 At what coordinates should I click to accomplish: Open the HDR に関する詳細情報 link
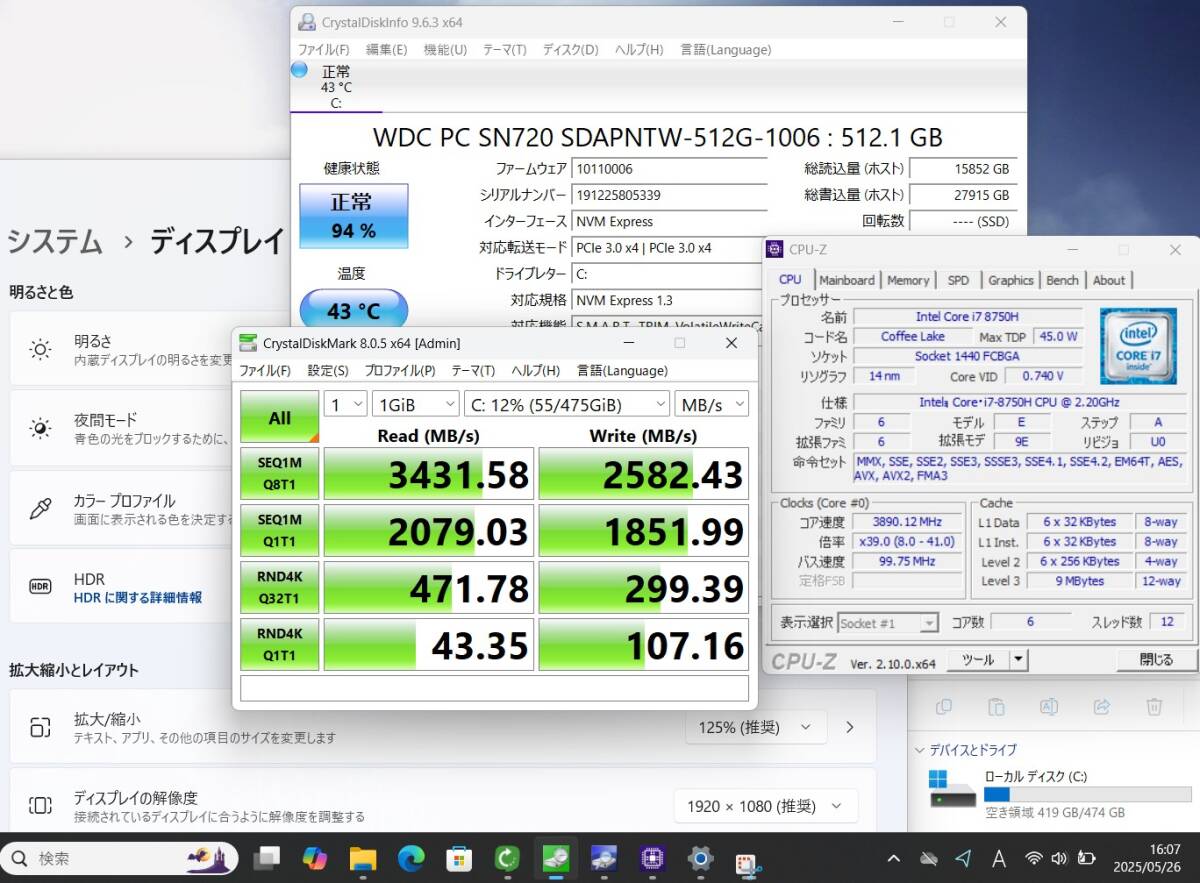point(138,597)
